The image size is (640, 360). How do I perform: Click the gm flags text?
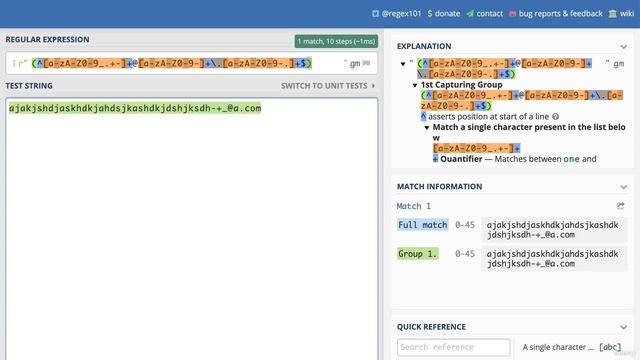355,64
